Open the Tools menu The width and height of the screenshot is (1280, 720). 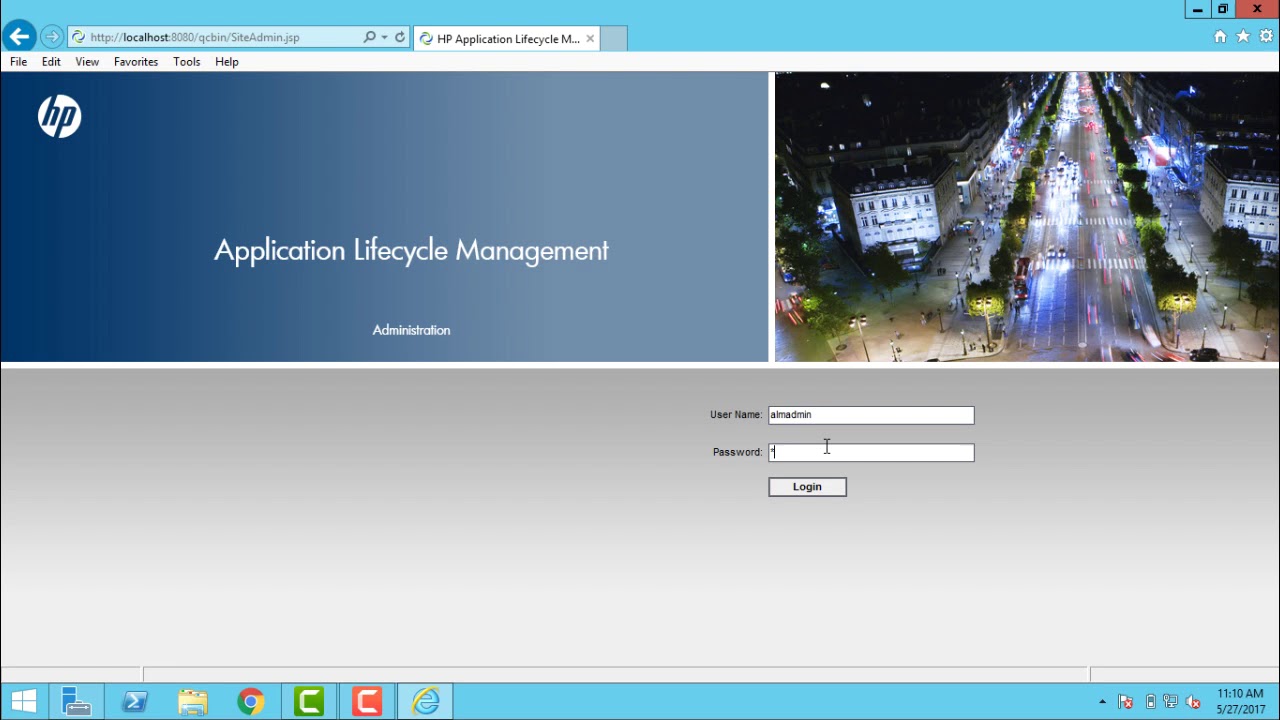coord(187,62)
